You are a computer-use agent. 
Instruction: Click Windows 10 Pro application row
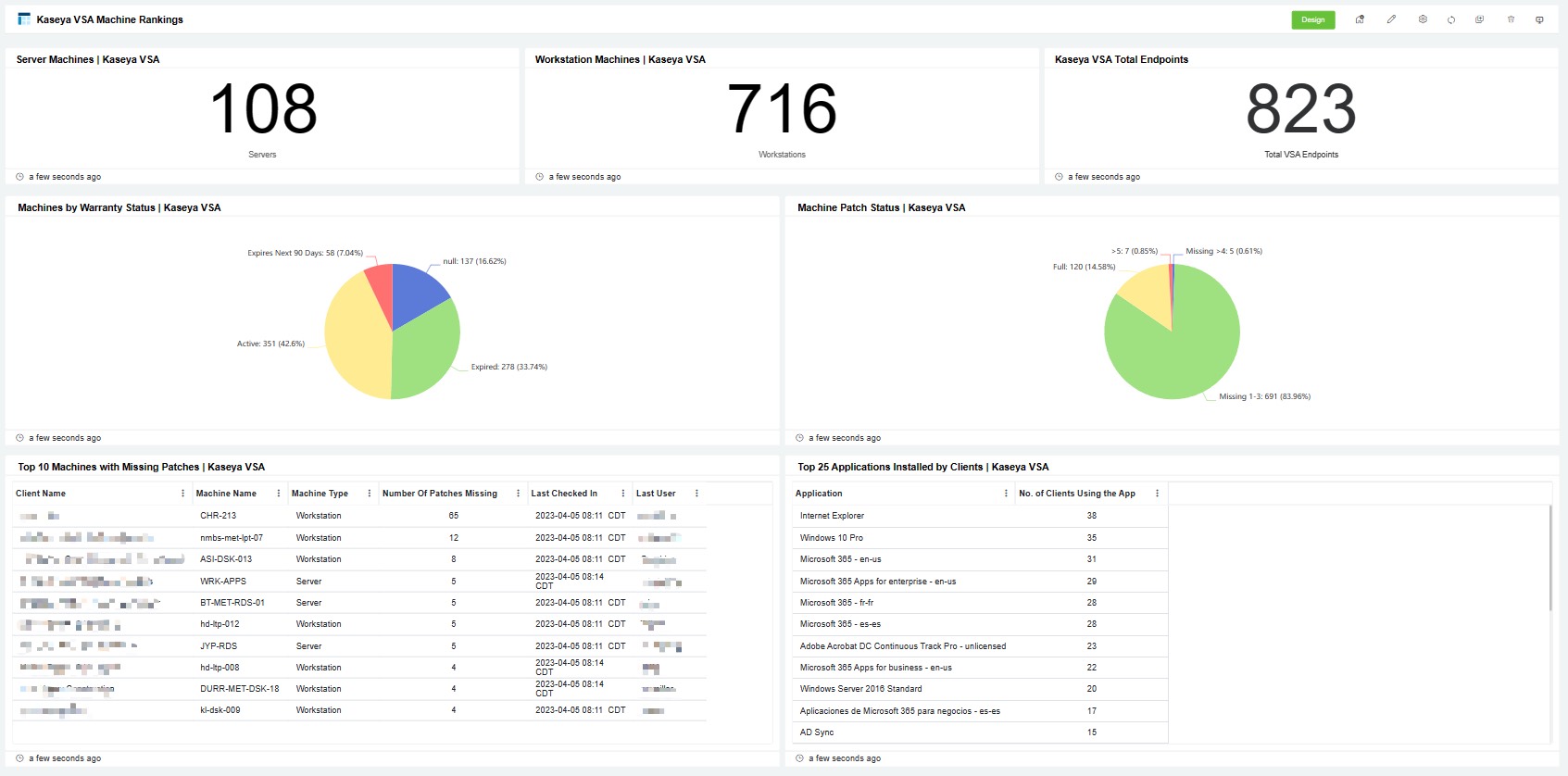tap(980, 538)
